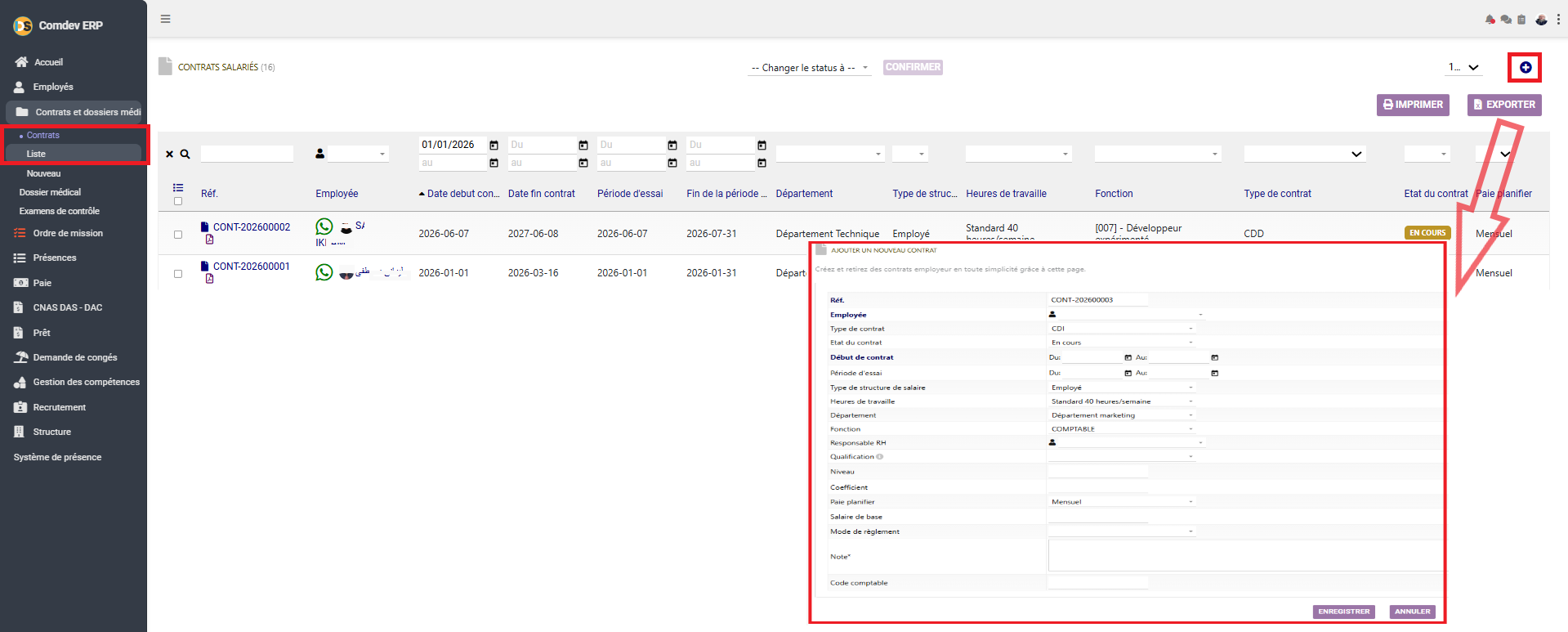Open the Heures de travaille filter dropdown
Screen dimensions: 1568x632
click(x=1018, y=154)
